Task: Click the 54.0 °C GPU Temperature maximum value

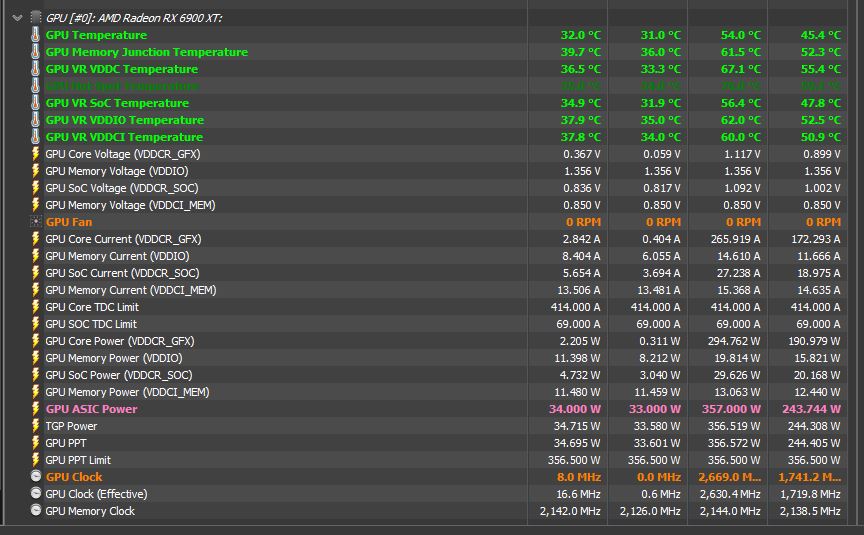Action: coord(740,35)
